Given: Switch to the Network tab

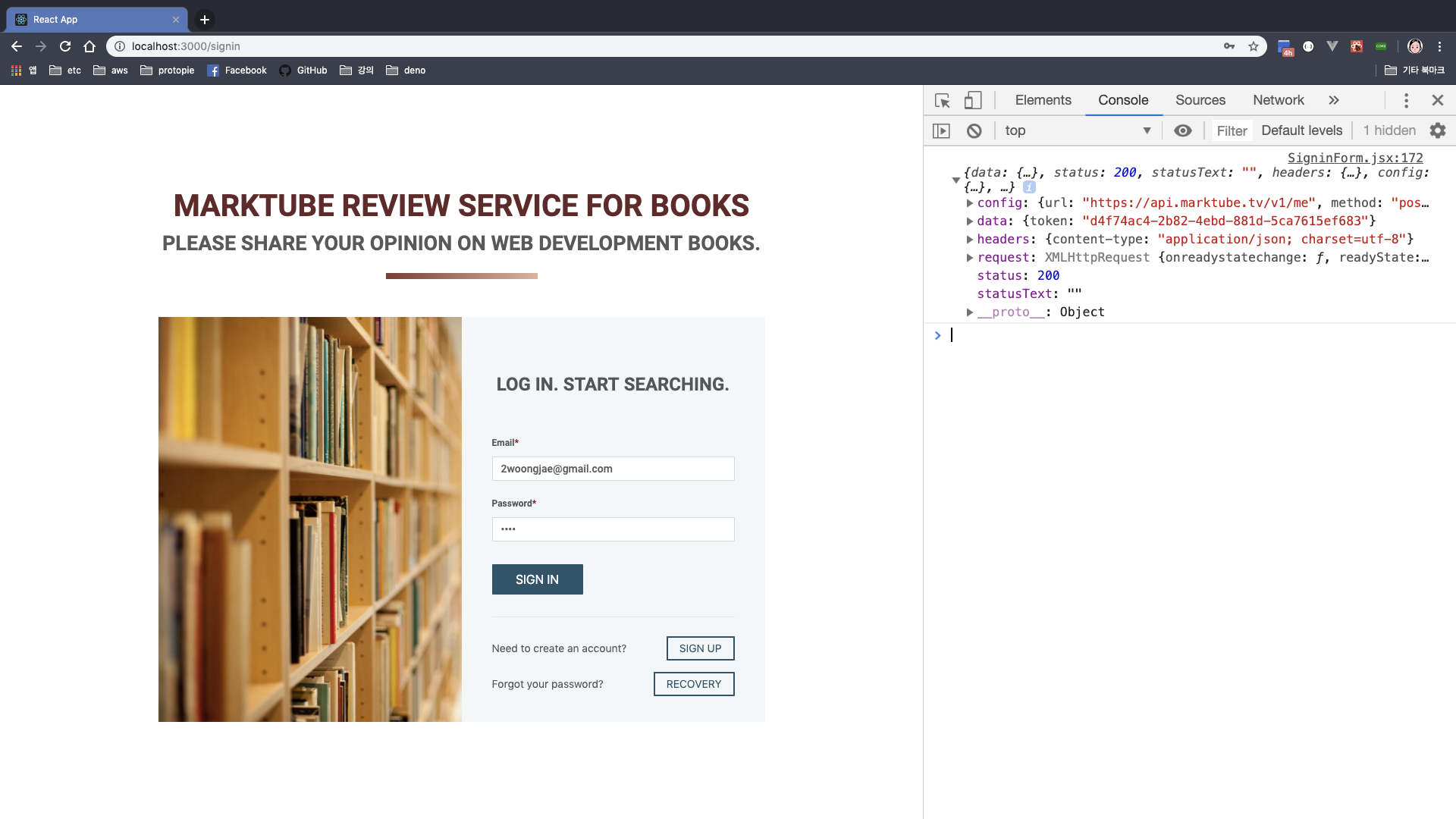Looking at the screenshot, I should [x=1278, y=100].
